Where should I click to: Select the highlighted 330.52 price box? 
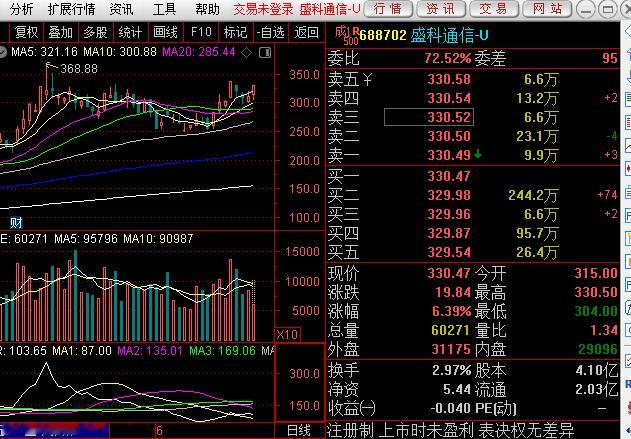429,117
